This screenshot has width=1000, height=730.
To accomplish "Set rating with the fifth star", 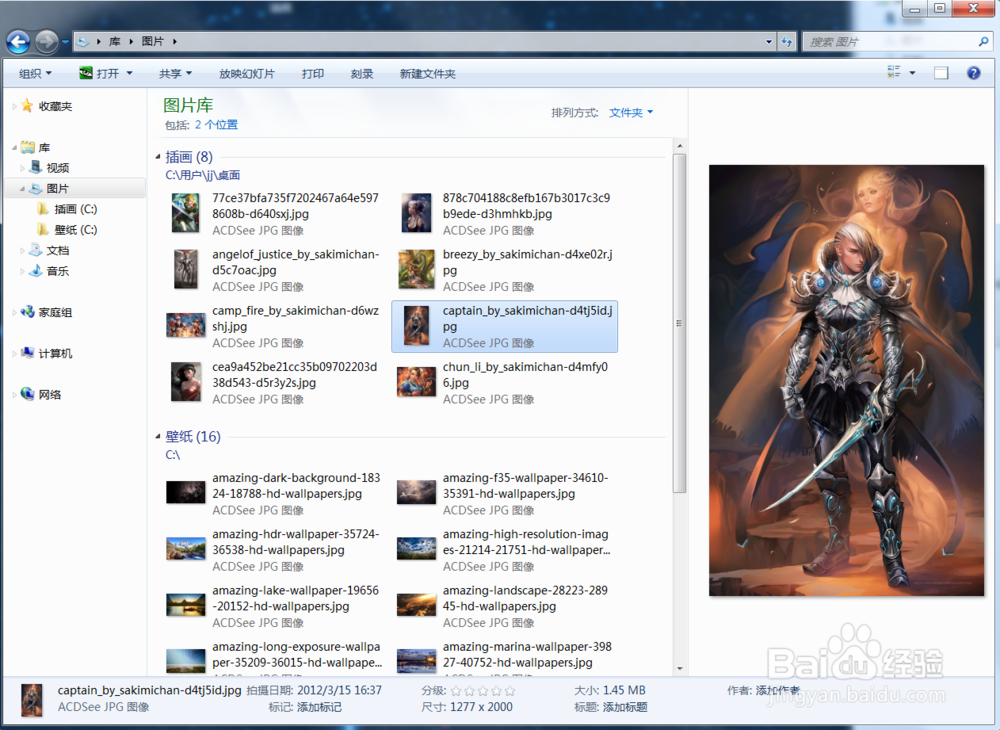I will pyautogui.click(x=509, y=690).
